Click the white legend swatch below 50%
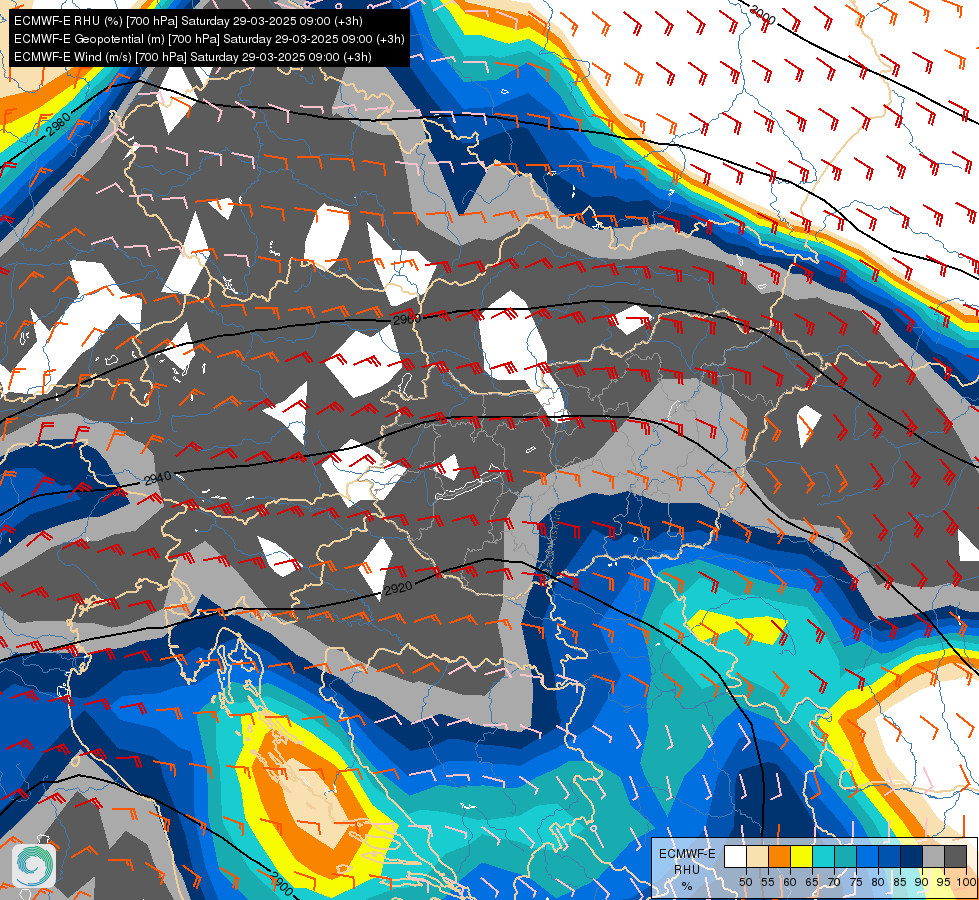 tap(735, 856)
